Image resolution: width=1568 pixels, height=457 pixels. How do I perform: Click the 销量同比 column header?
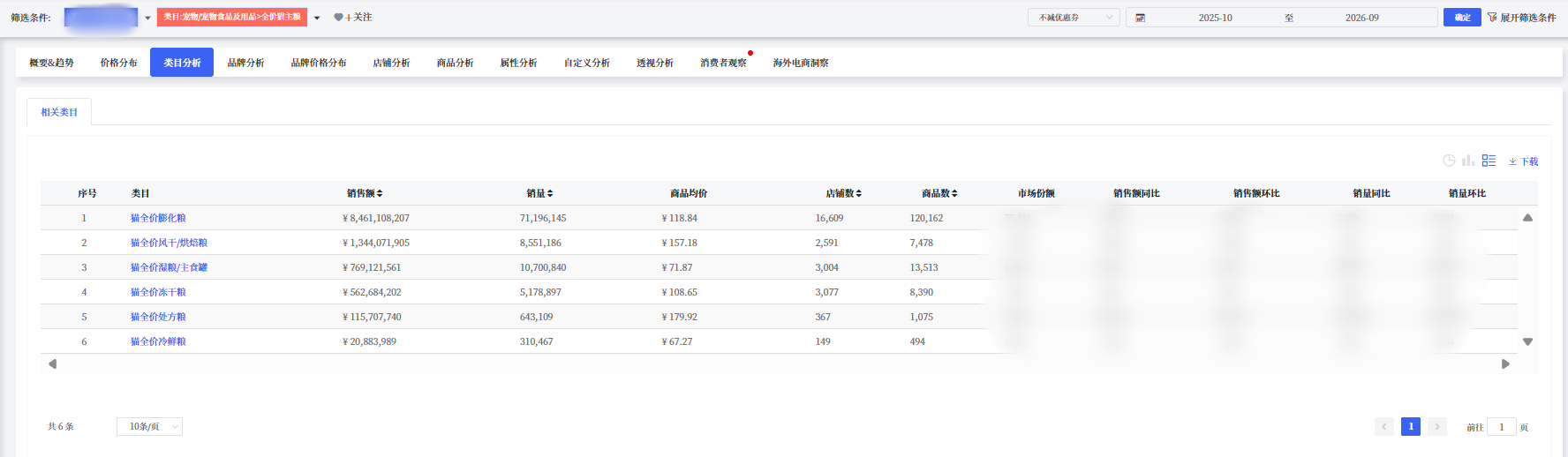tap(1371, 193)
